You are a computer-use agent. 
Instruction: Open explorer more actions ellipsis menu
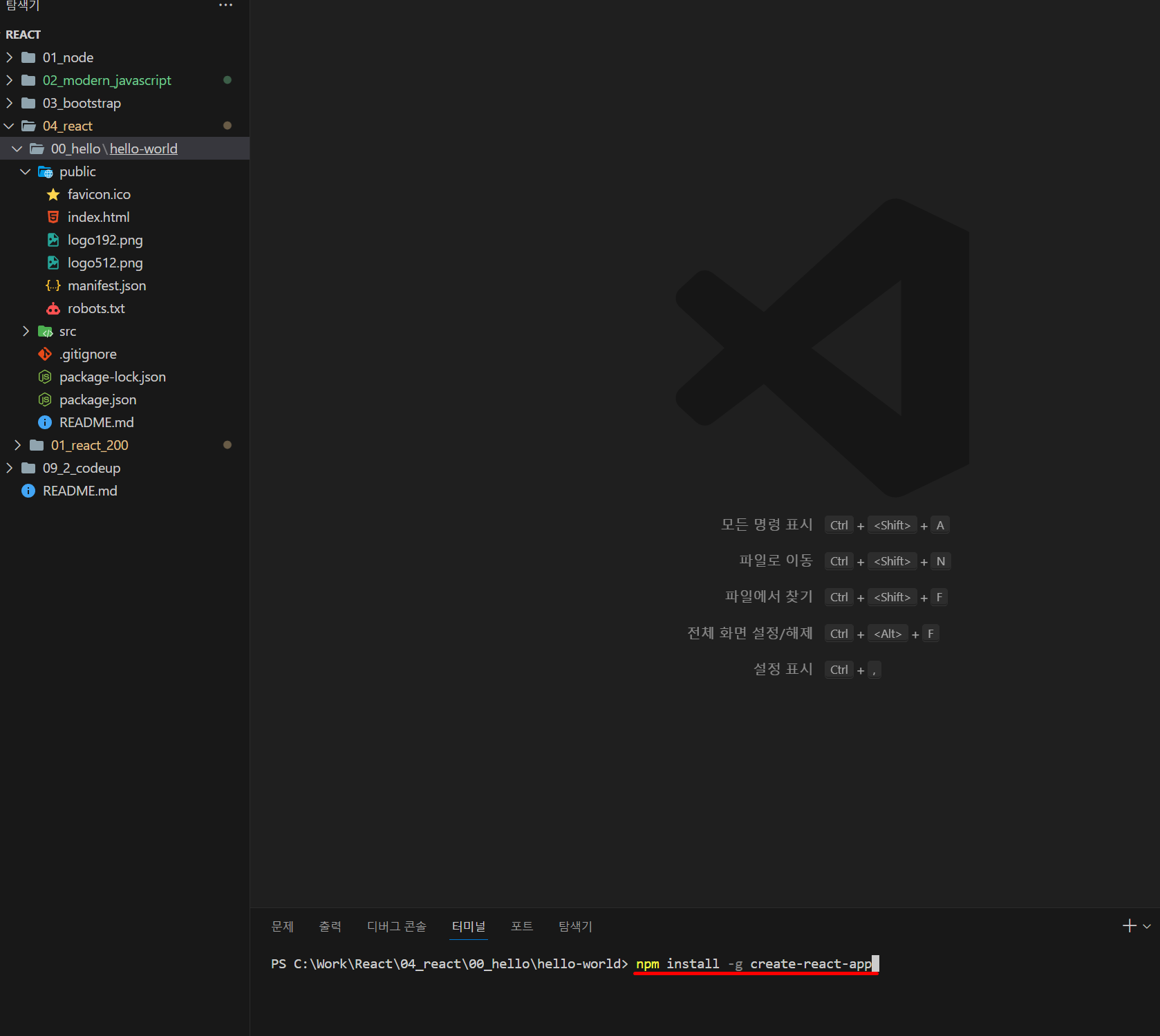[225, 6]
